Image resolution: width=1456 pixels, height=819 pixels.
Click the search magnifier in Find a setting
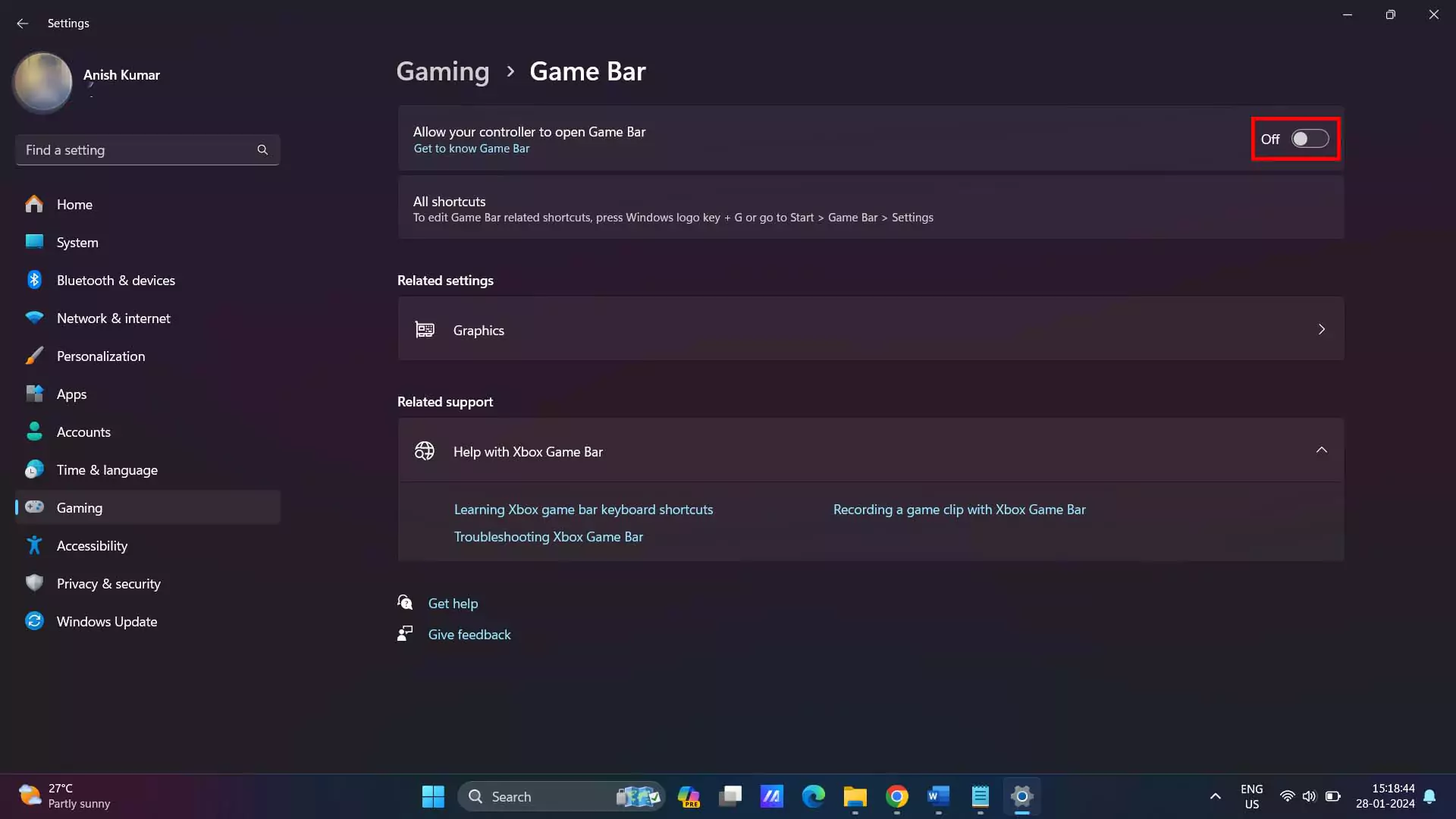262,150
